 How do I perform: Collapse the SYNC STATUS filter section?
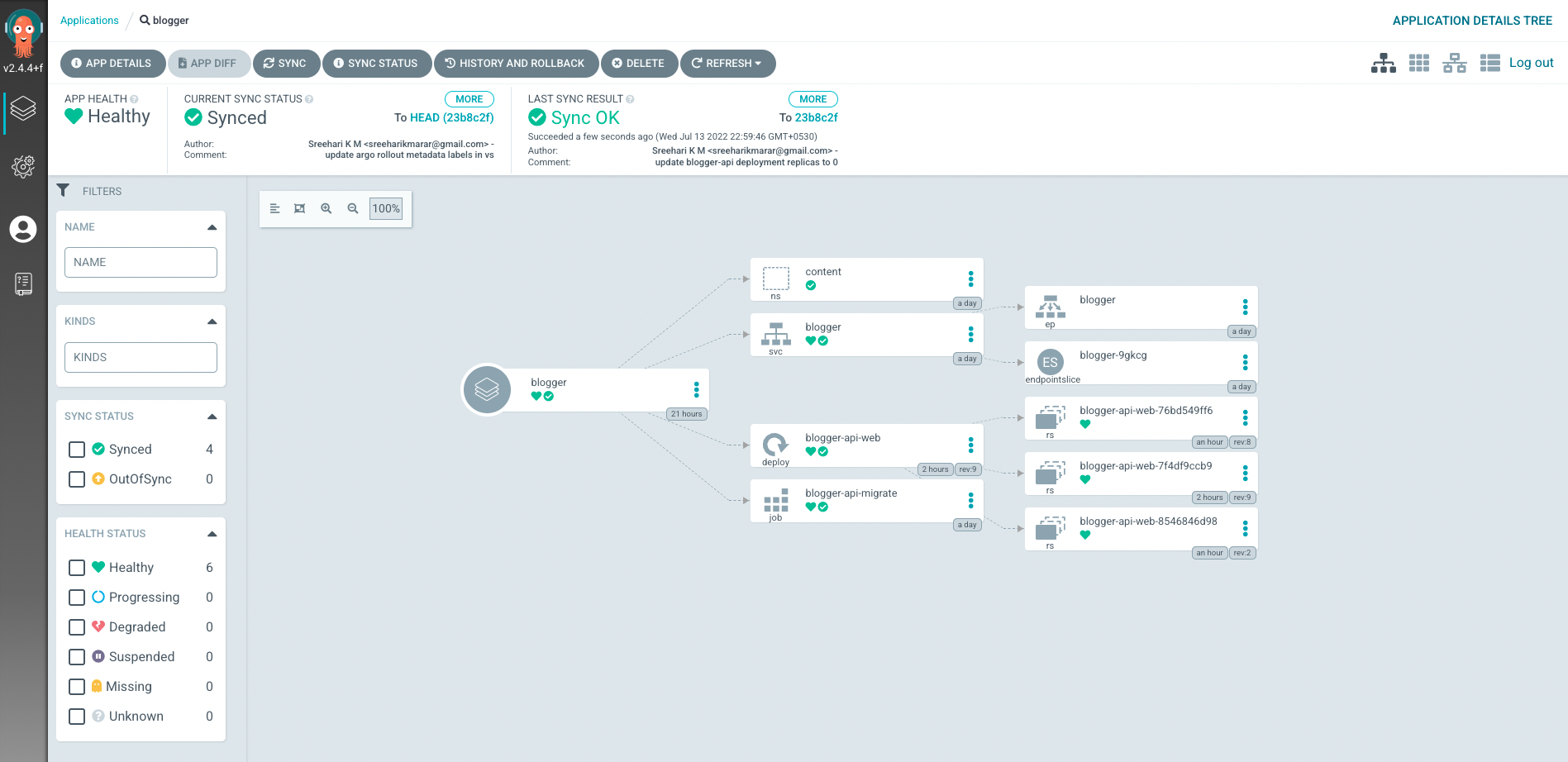(212, 417)
